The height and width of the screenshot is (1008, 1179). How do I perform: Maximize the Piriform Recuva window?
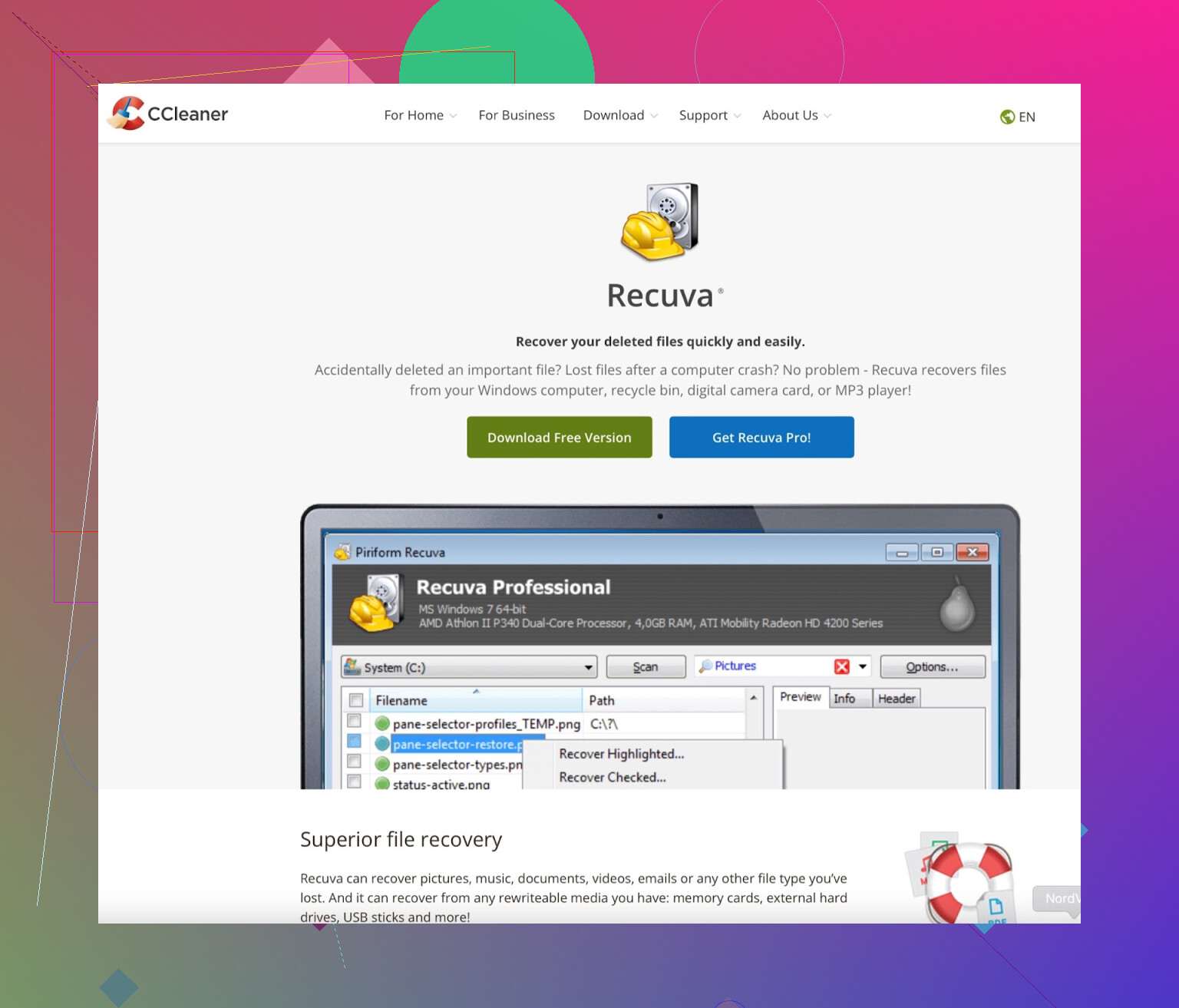pyautogui.click(x=936, y=552)
